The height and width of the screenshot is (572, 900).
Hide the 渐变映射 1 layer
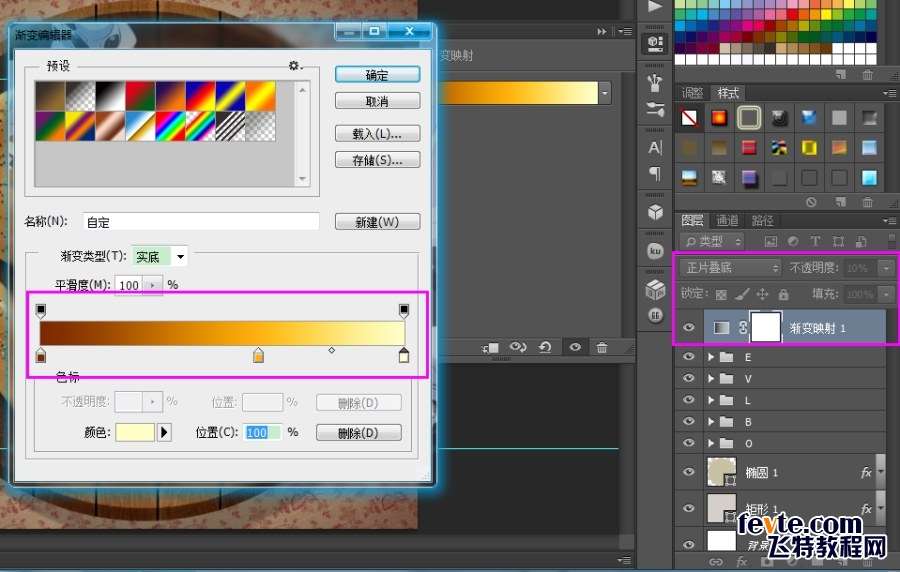click(688, 328)
